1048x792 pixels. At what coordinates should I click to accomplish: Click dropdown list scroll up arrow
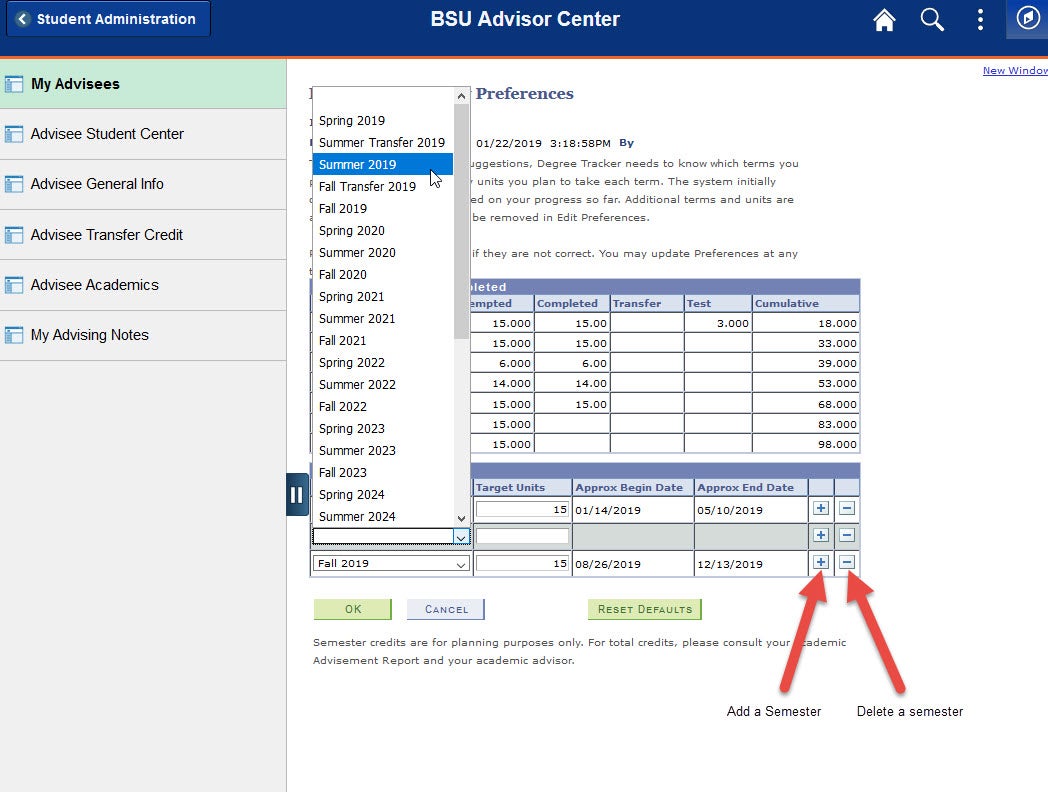coord(461,96)
